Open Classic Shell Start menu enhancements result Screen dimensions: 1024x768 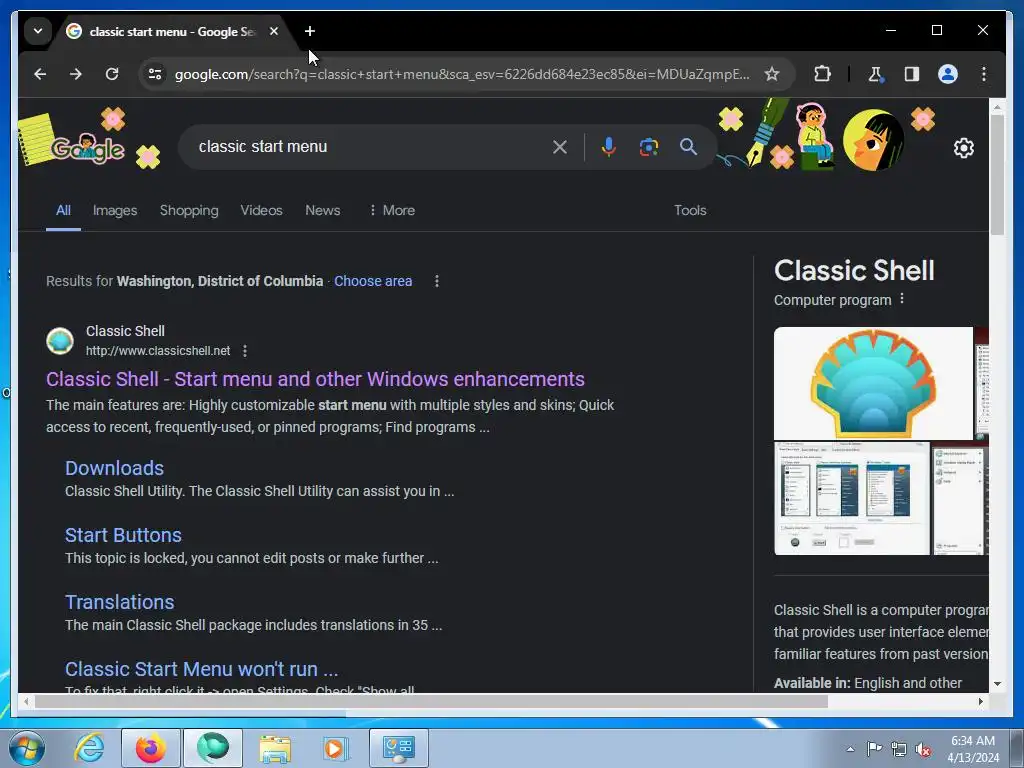coord(315,379)
